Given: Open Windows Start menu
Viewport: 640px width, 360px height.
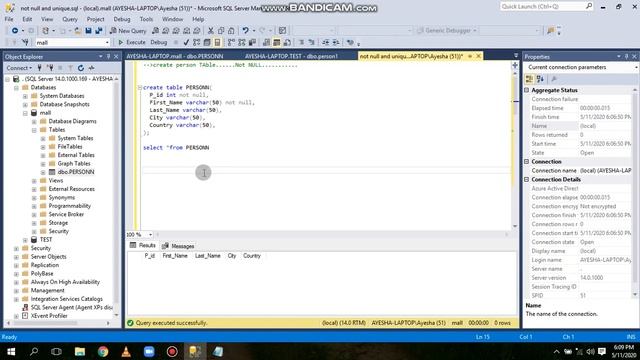Looking at the screenshot, I should (11, 351).
